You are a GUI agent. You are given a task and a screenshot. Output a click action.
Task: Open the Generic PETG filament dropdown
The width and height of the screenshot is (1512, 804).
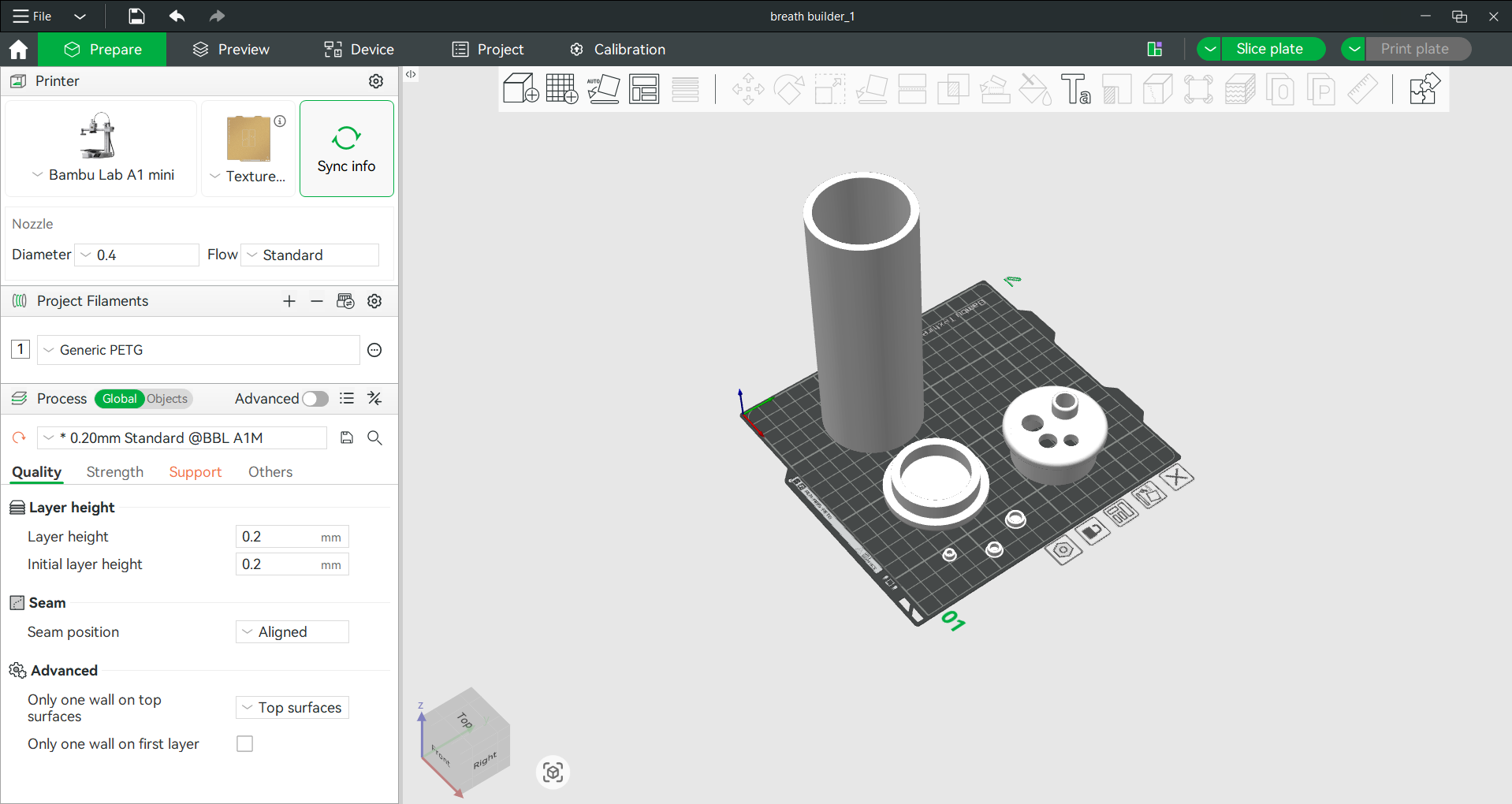click(x=199, y=350)
